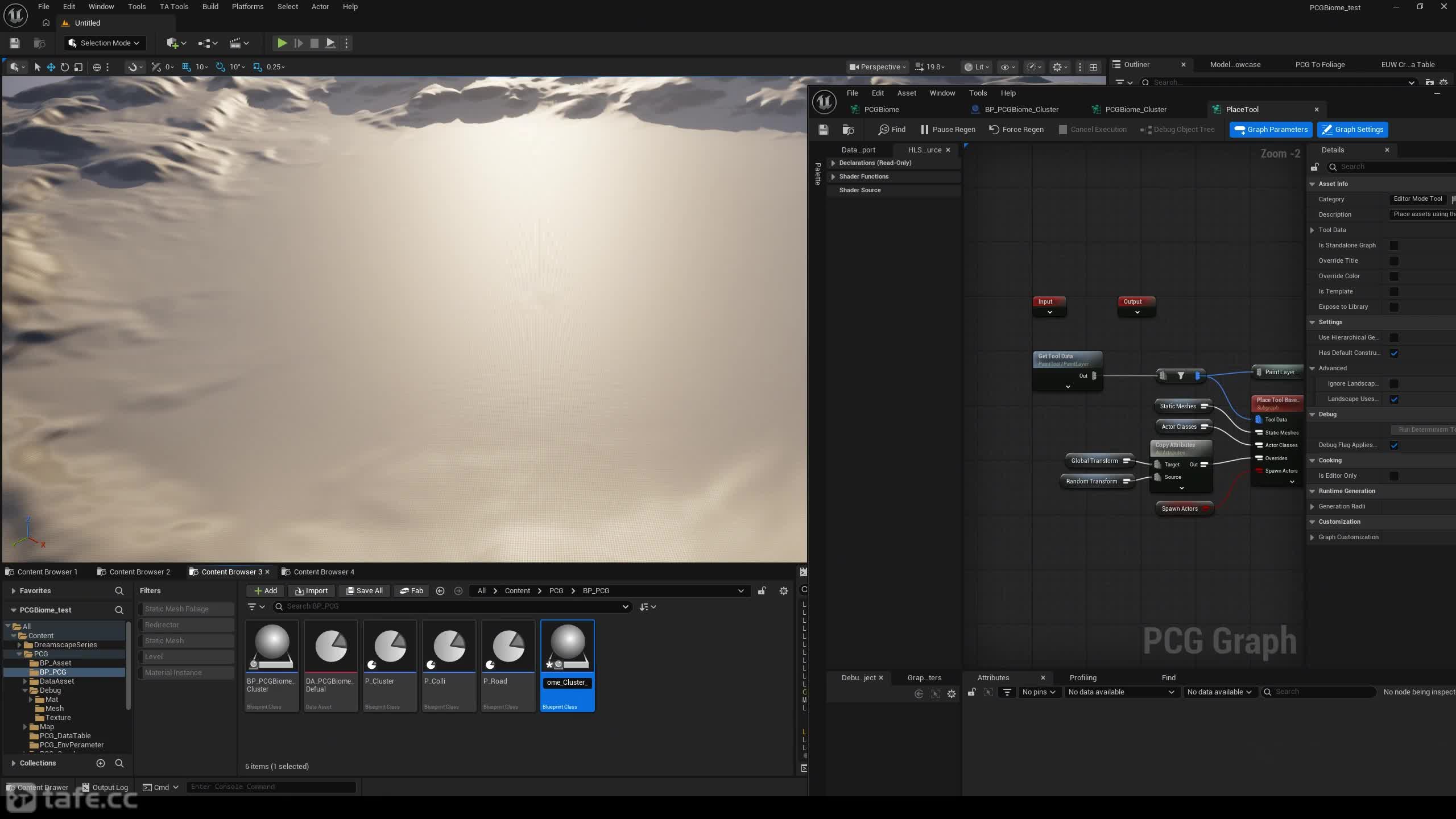The width and height of the screenshot is (1456, 819).
Task: Click the Play in editor button
Action: pyautogui.click(x=282, y=43)
